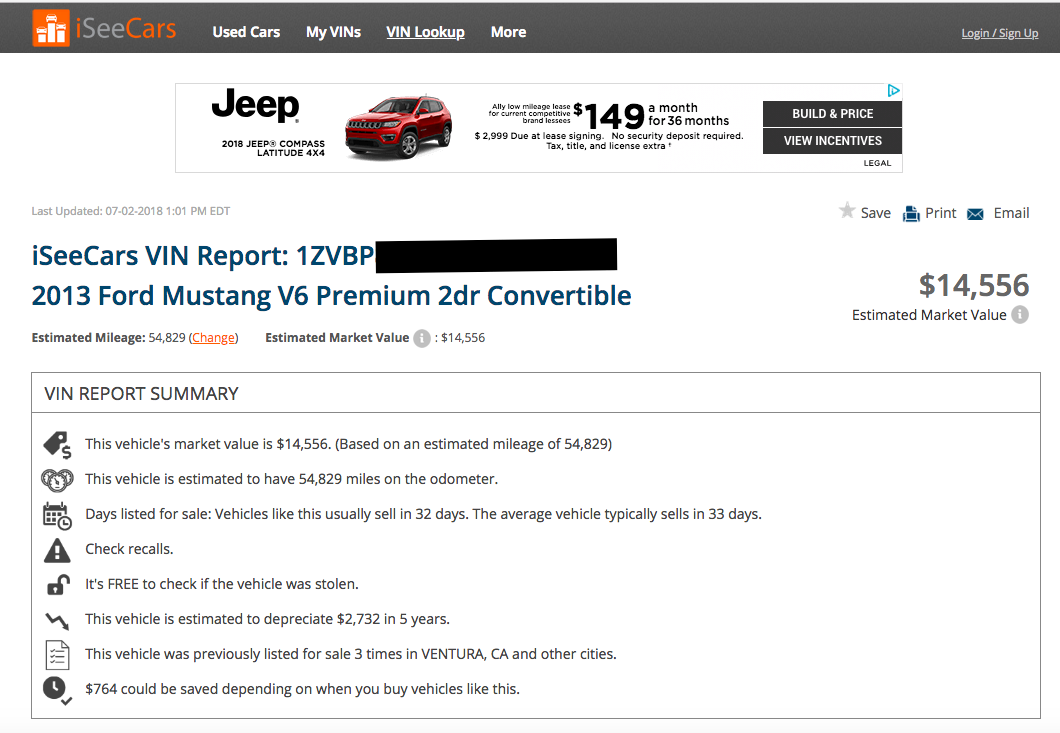The height and width of the screenshot is (733, 1060).
Task: Click the Print label
Action: [940, 213]
